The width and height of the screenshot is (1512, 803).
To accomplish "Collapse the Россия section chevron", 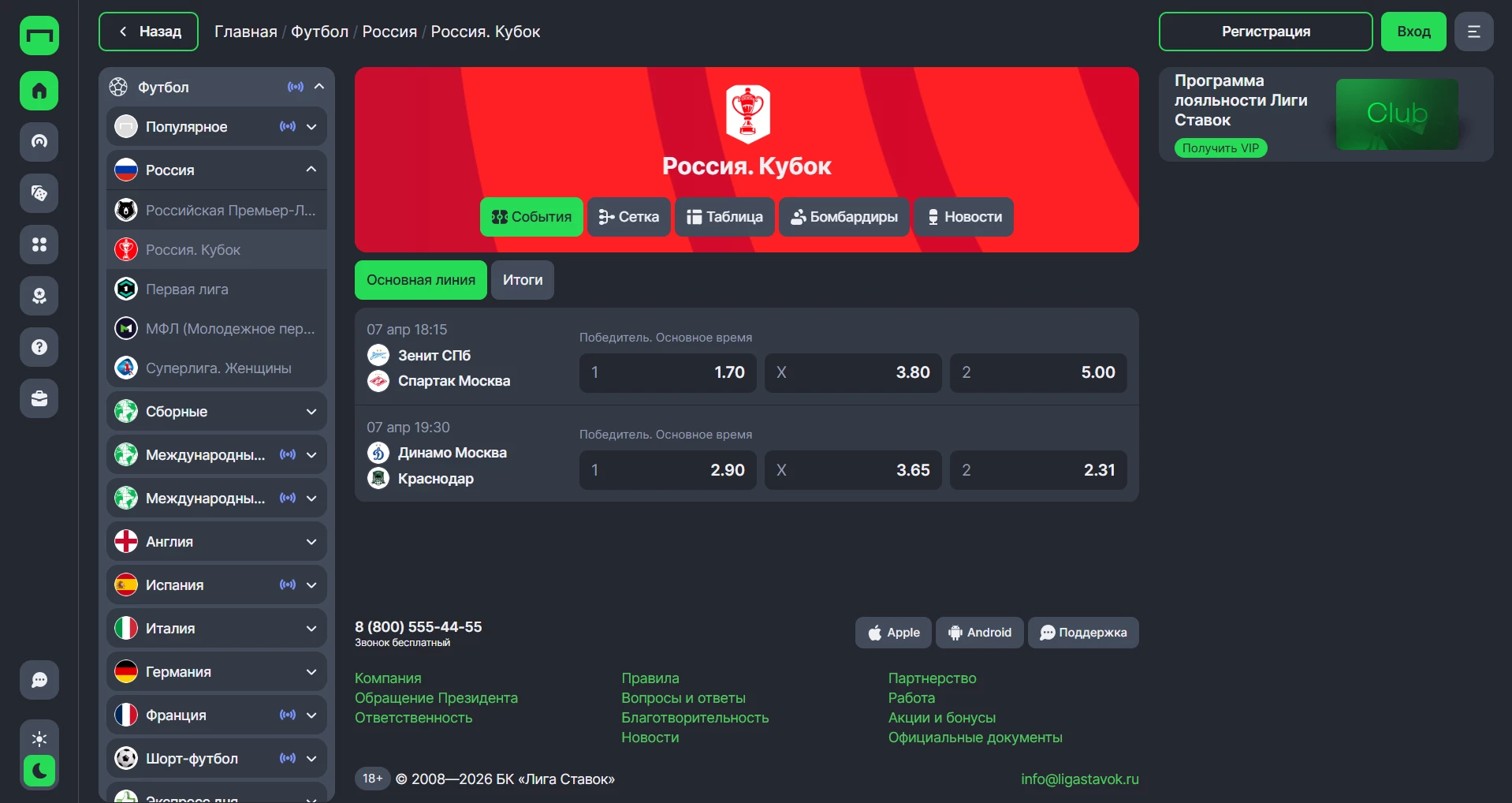I will (x=311, y=170).
